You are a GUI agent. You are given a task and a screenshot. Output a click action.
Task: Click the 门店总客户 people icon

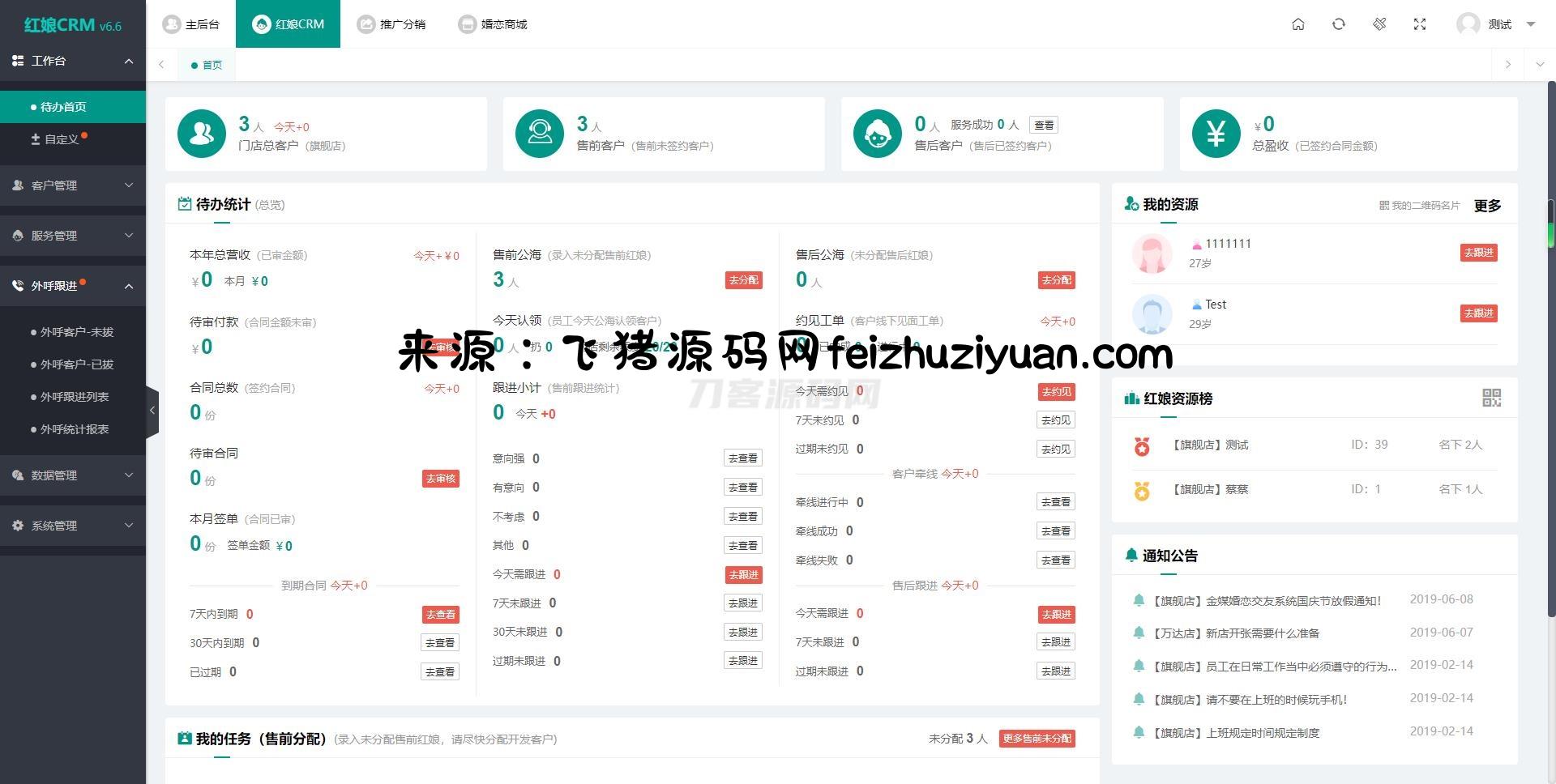[x=201, y=134]
